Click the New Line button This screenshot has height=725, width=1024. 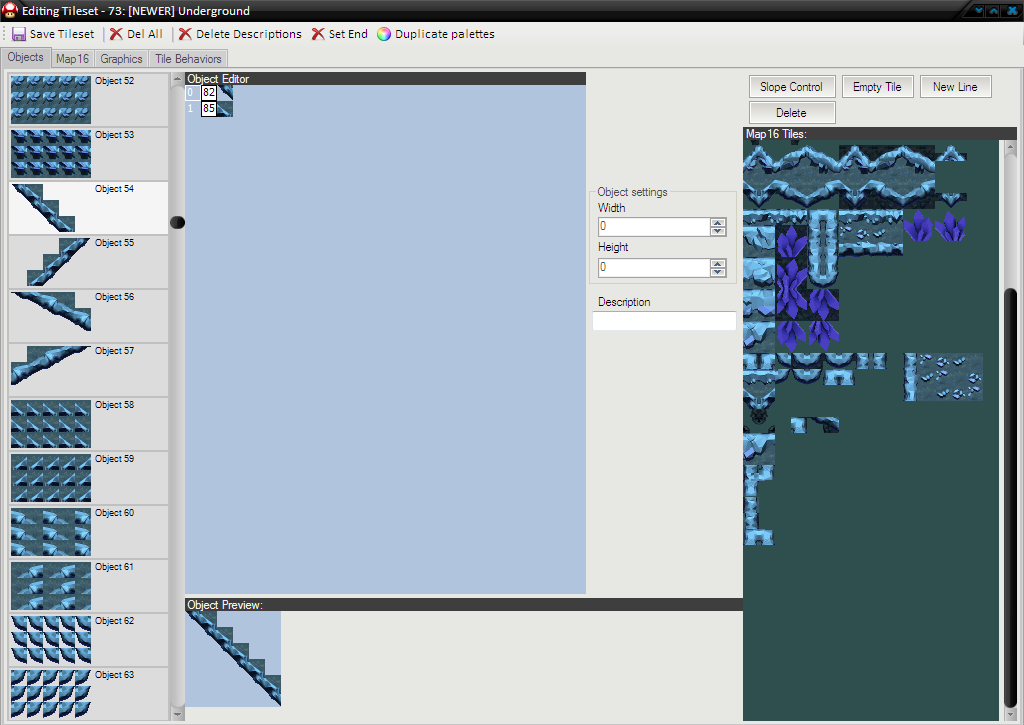pos(954,87)
